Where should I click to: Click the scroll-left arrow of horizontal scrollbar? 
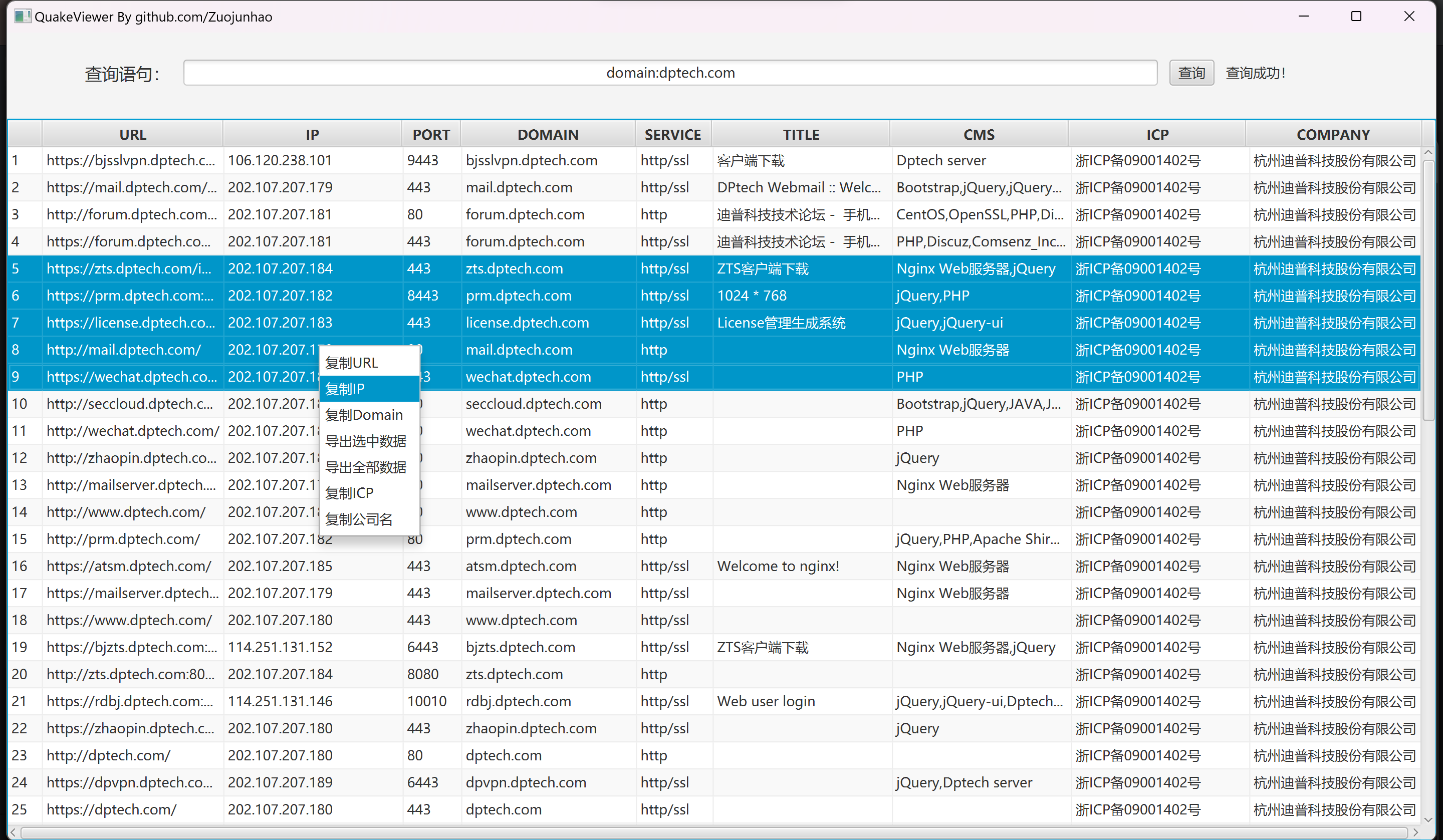pyautogui.click(x=13, y=832)
